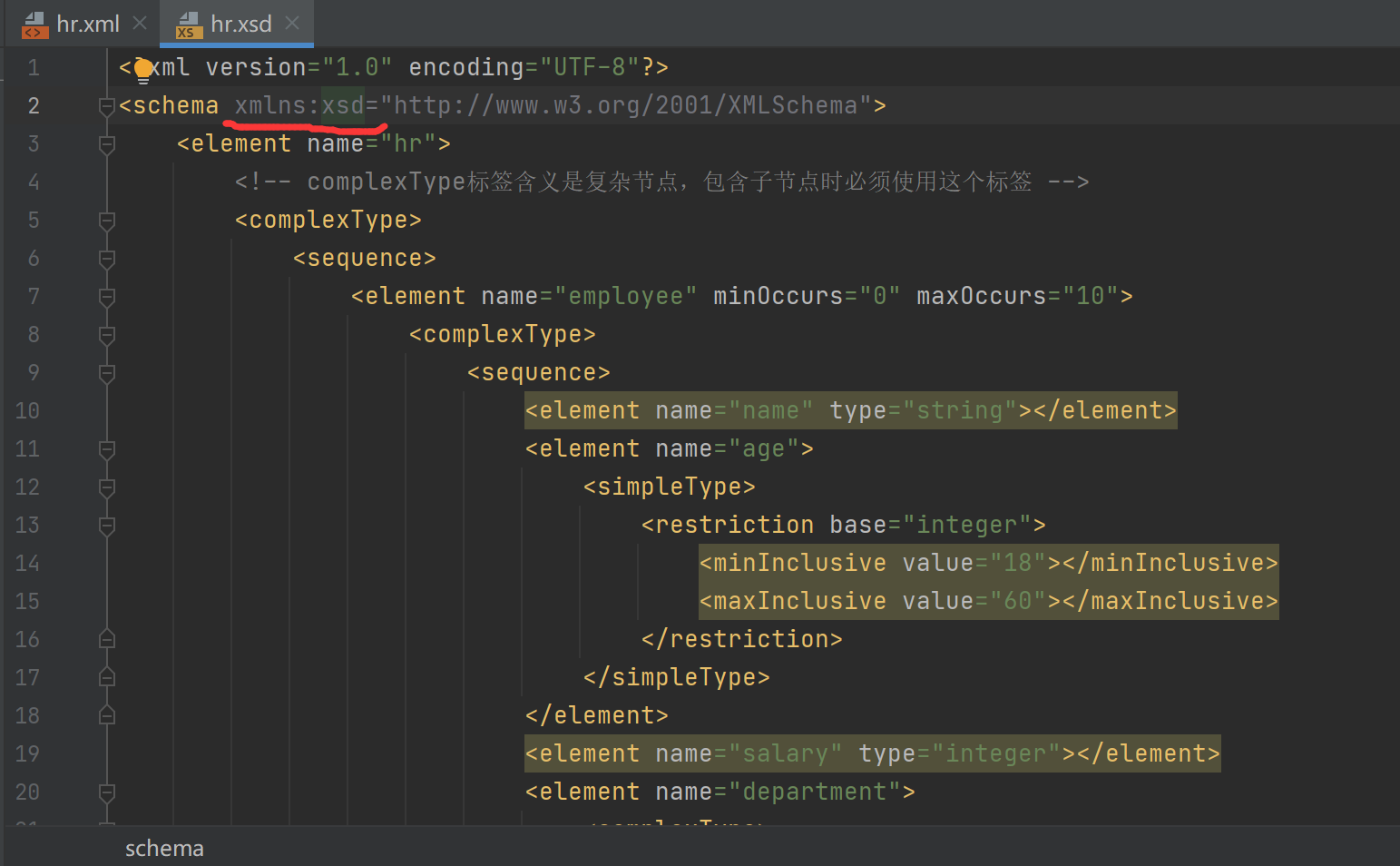
Task: Collapse the simpleType block under age element
Action: pos(106,487)
